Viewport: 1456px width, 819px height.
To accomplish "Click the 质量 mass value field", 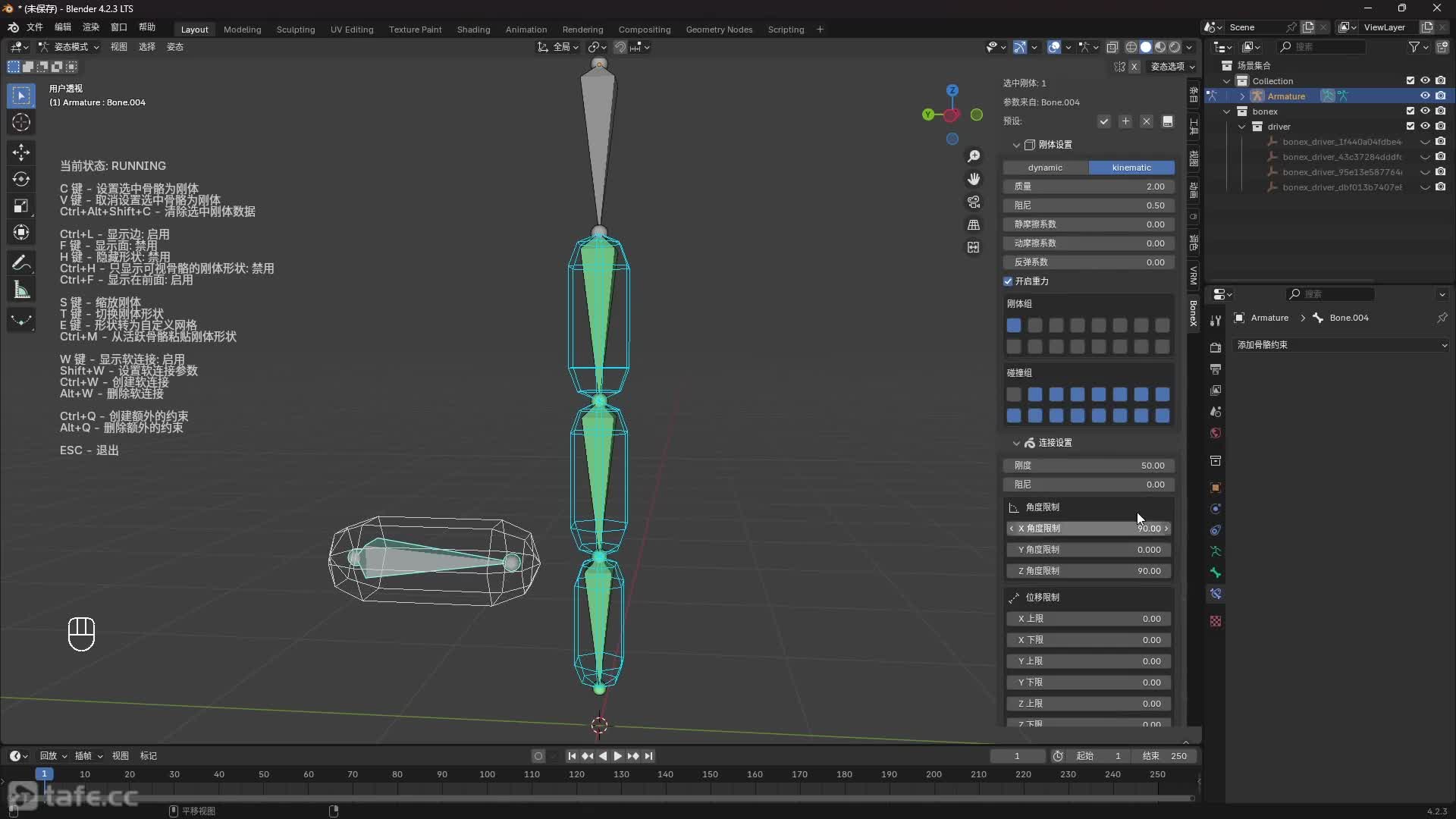I will click(x=1089, y=187).
